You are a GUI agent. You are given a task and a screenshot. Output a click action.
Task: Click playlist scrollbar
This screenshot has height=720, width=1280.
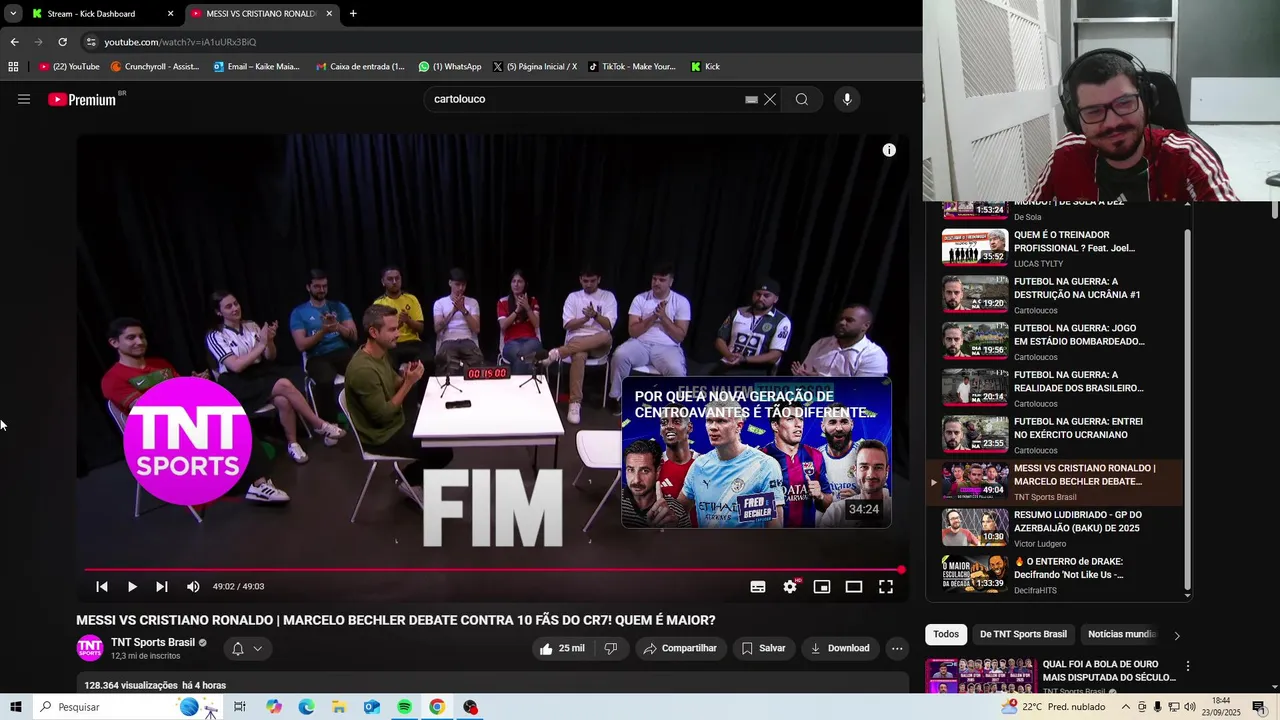1187,410
